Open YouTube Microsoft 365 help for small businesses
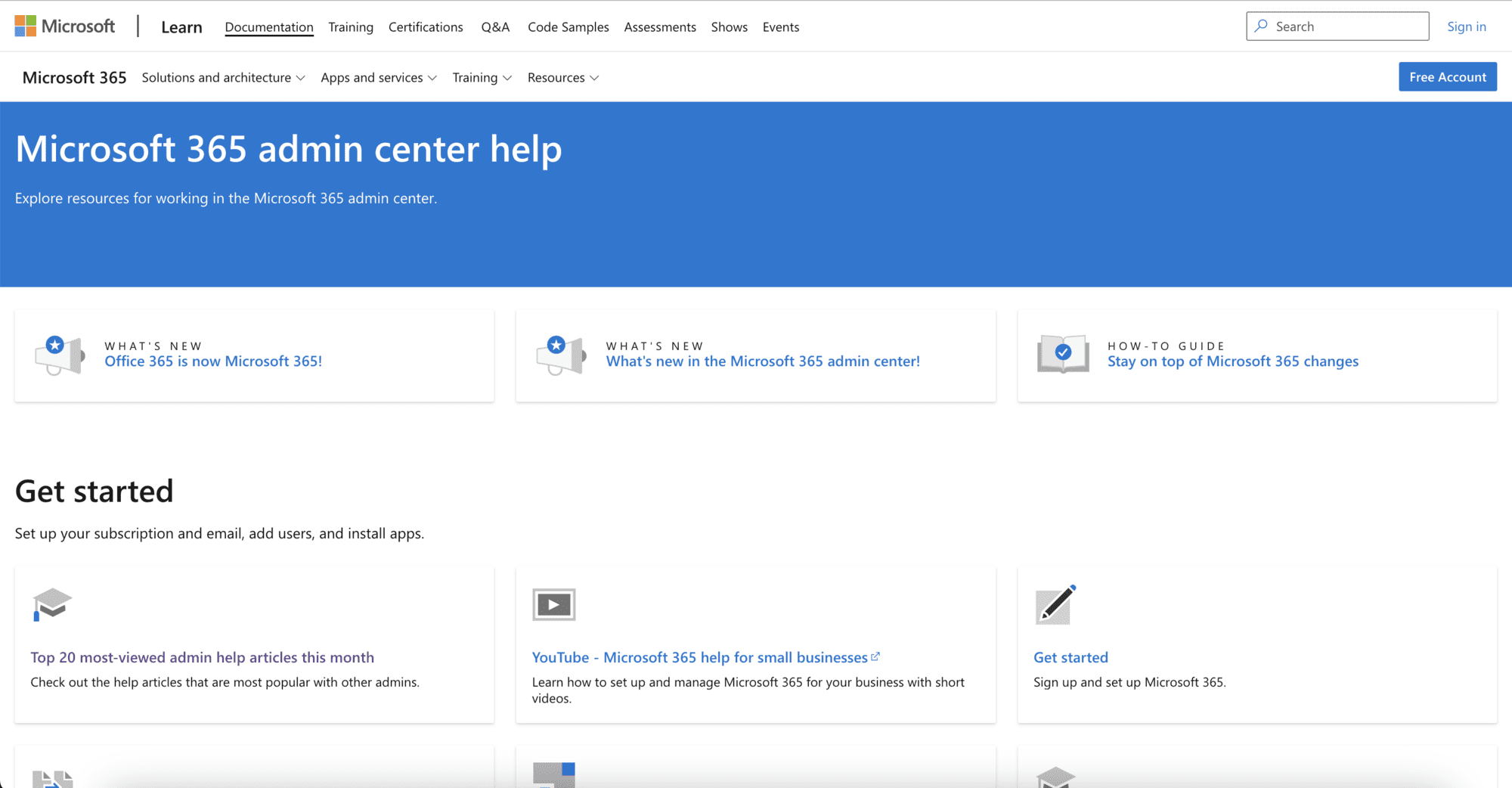The height and width of the screenshot is (788, 1512). tap(699, 657)
